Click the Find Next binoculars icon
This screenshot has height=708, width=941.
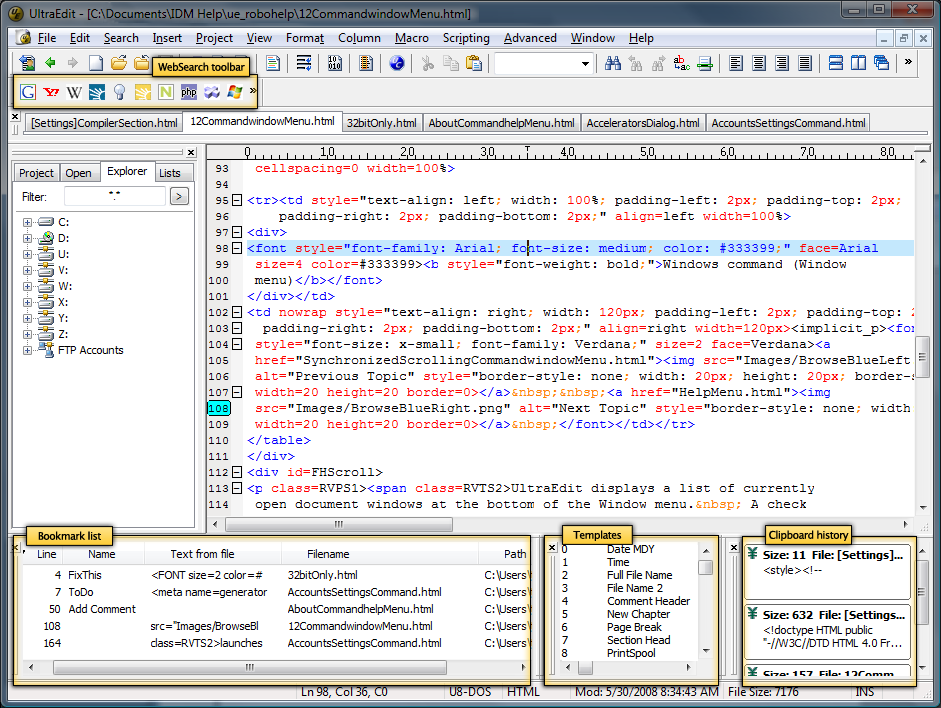(658, 63)
